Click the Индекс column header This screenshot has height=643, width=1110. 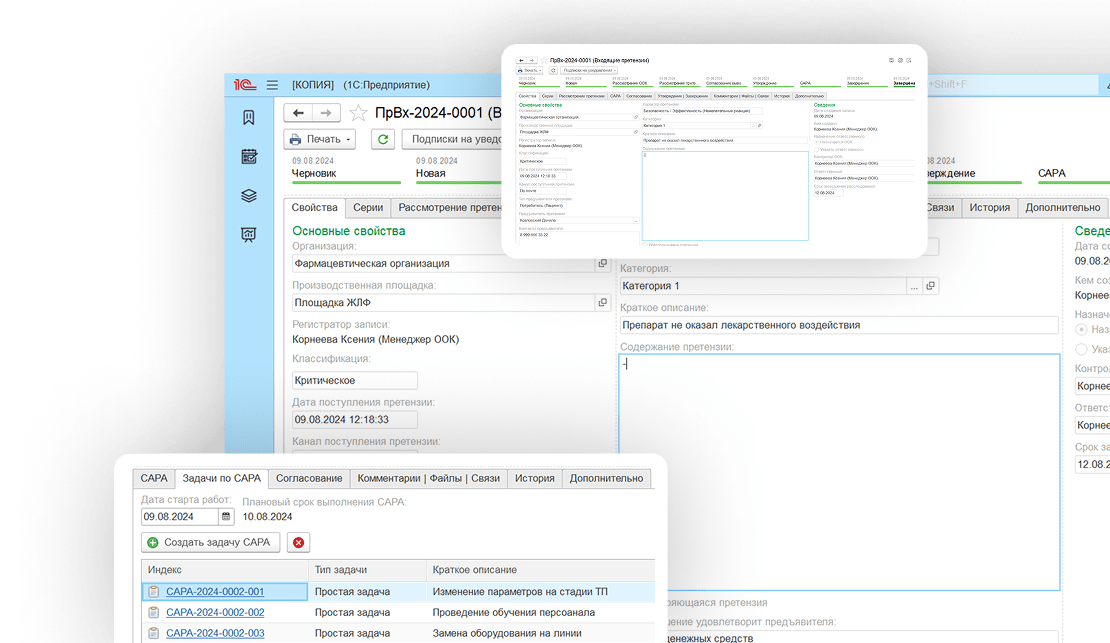(226, 570)
